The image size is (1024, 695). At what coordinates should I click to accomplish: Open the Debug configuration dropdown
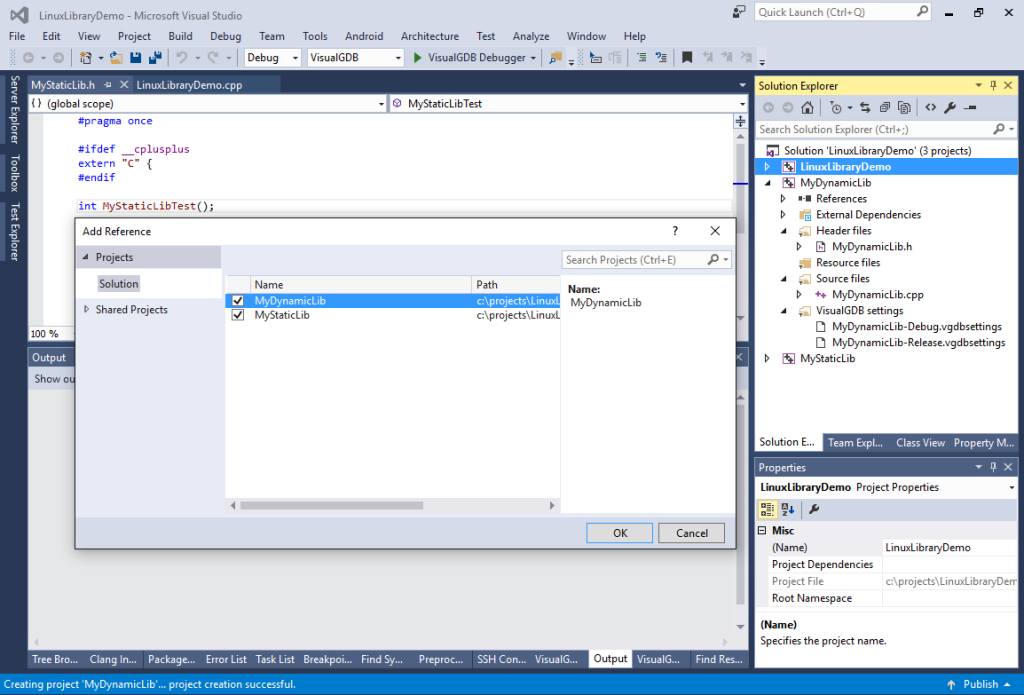coord(293,57)
